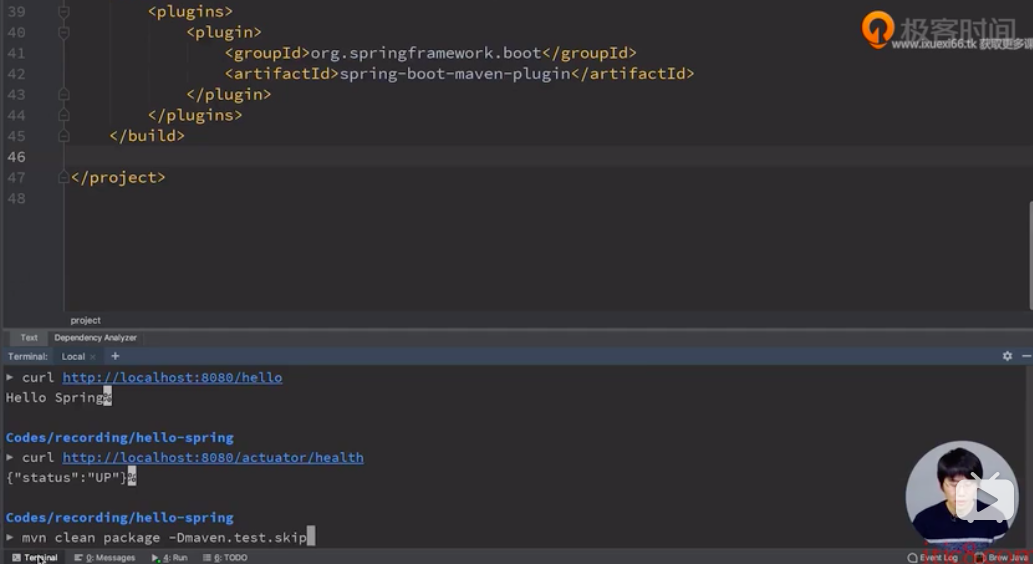Hide the terminal panel with minimize dash

1026,356
